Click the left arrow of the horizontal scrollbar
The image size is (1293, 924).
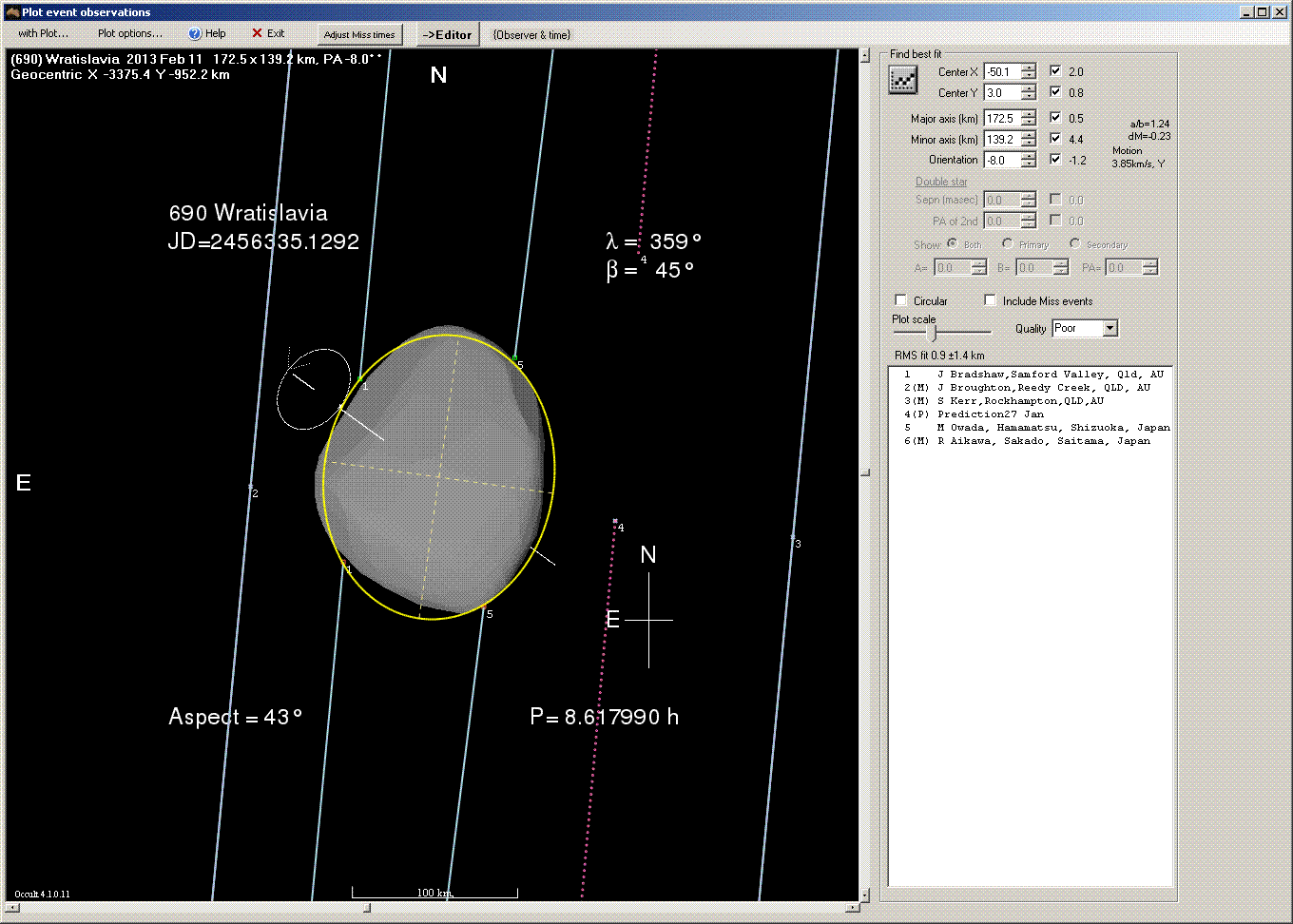[11, 907]
